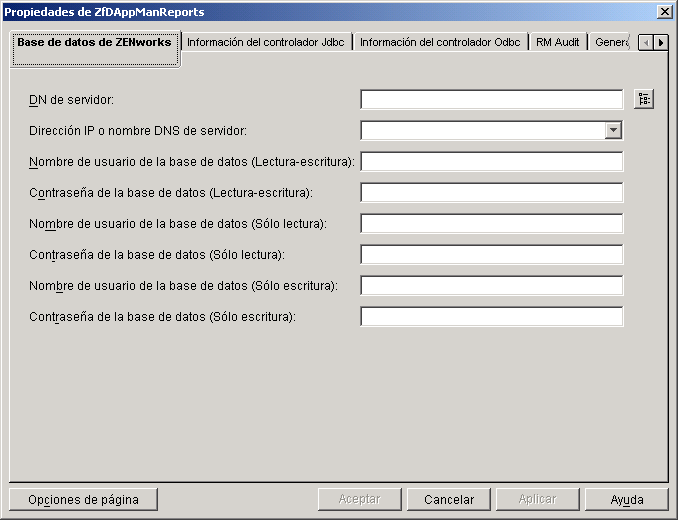Click the Opciones de página button
Viewport: 678px width, 520px height.
coord(83,500)
